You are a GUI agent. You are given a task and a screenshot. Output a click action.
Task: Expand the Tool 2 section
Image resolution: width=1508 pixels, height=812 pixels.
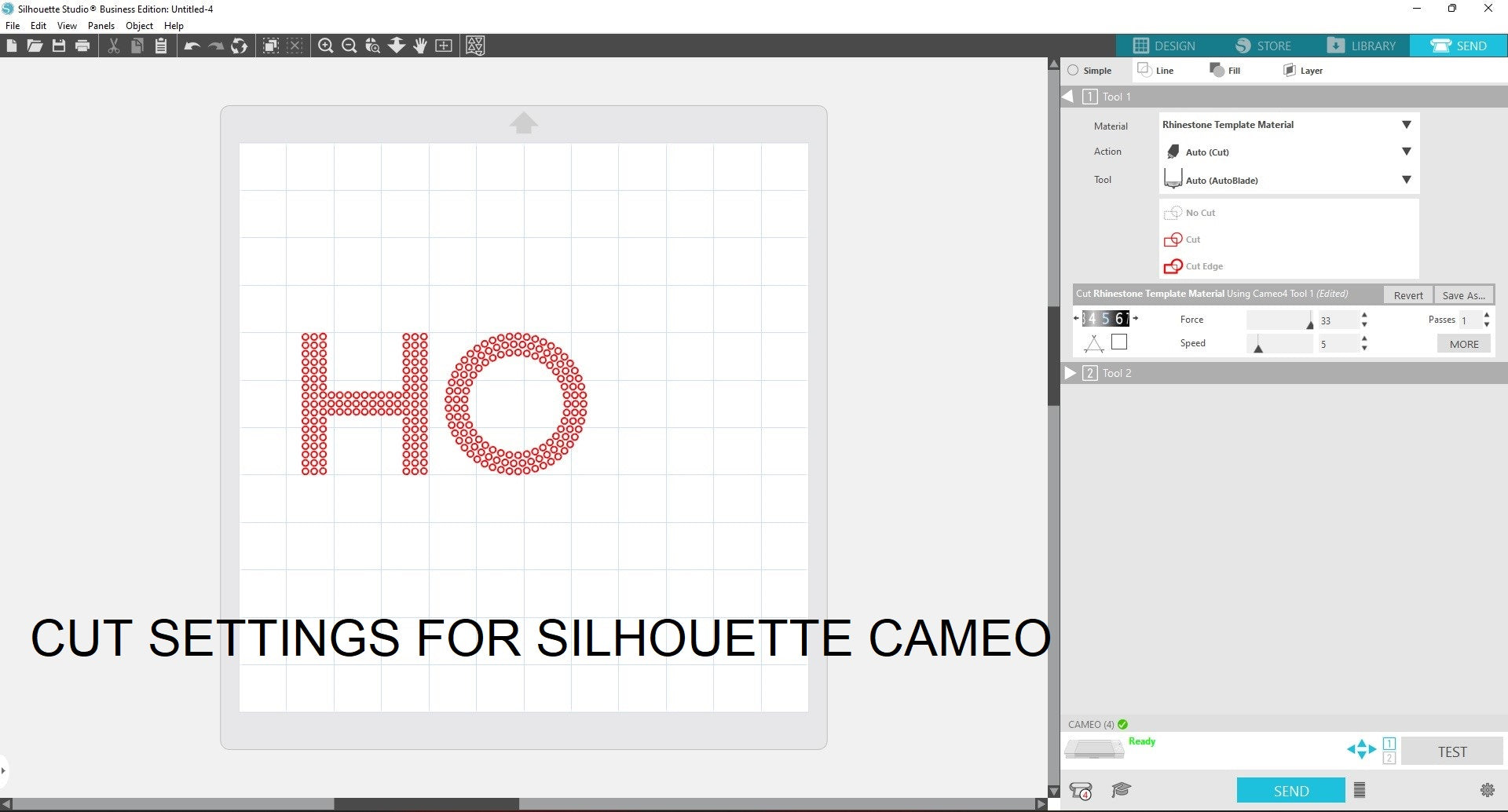(1071, 373)
